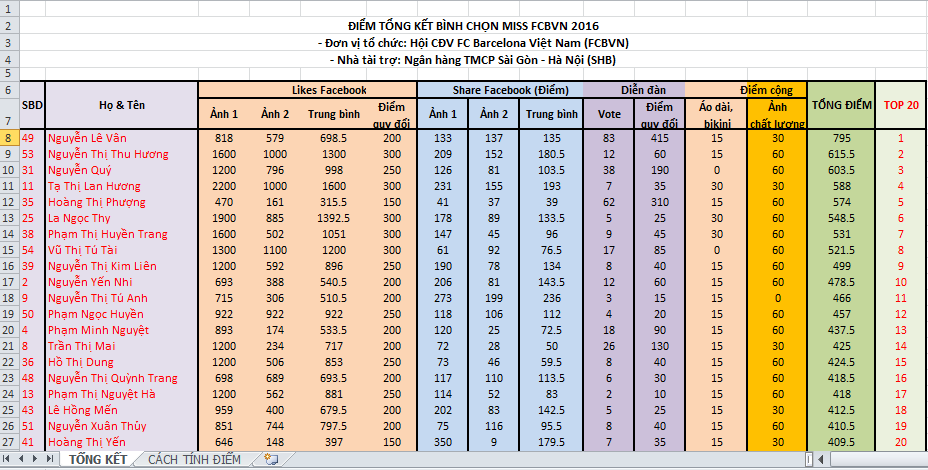Screen dimensions: 928x470
Task: Select the Share Facebook (Điểm) header cell
Action: (x=498, y=90)
